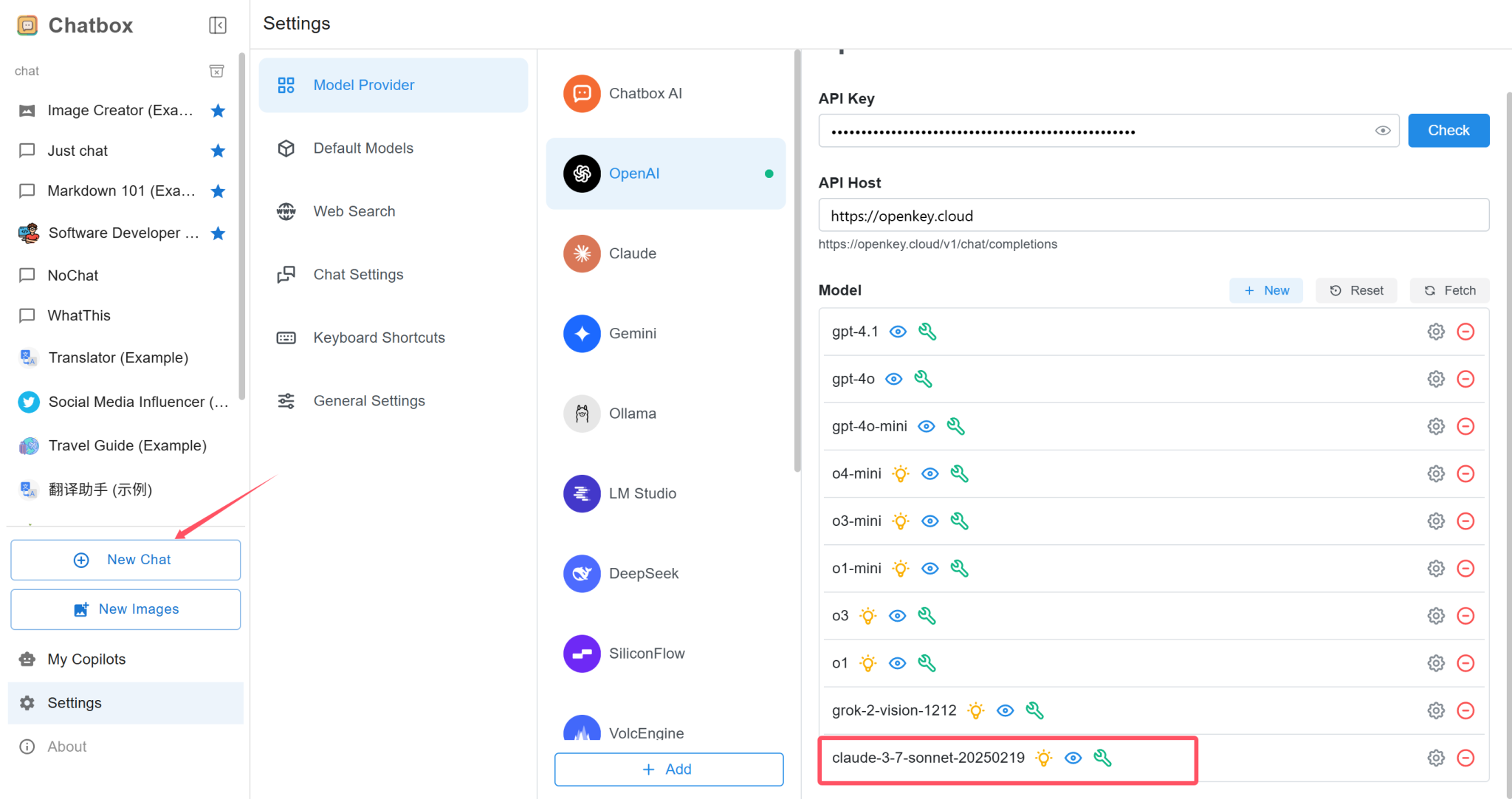
Task: Open Social Media Influencer chat
Action: click(x=124, y=402)
